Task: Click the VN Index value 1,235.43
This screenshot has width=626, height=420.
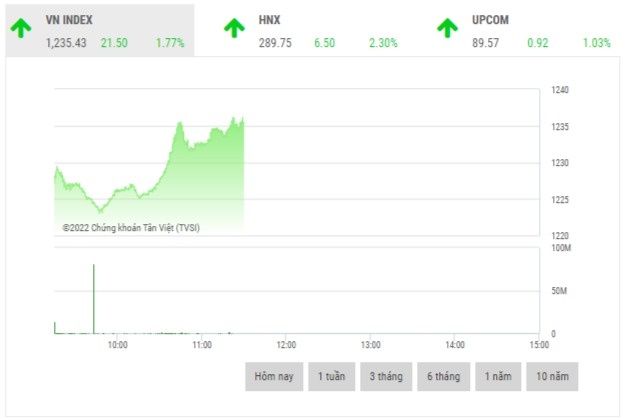Action: pos(66,43)
